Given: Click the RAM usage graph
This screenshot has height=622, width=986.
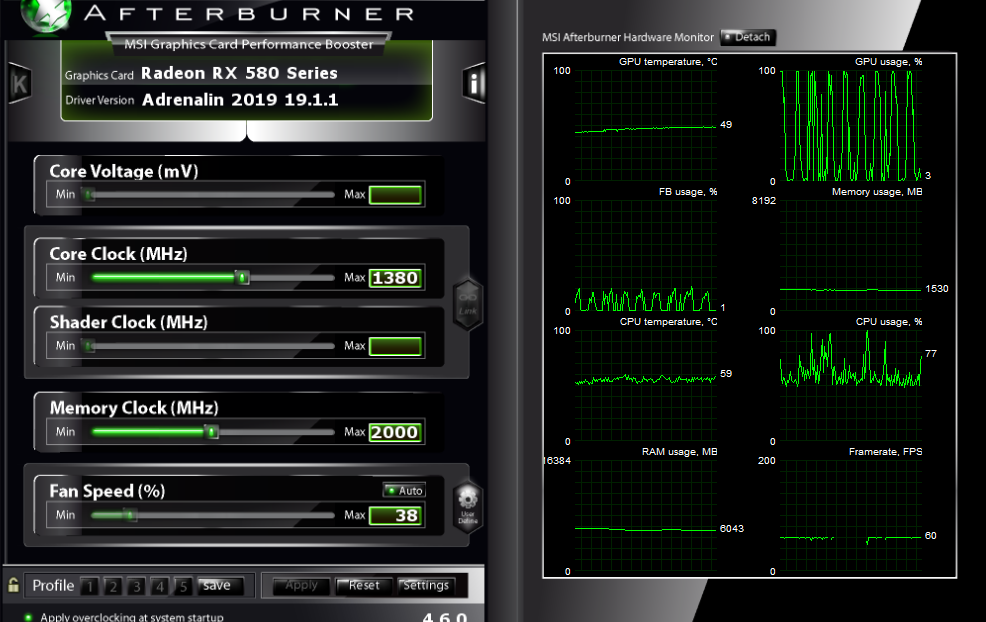Looking at the screenshot, I should [x=646, y=516].
